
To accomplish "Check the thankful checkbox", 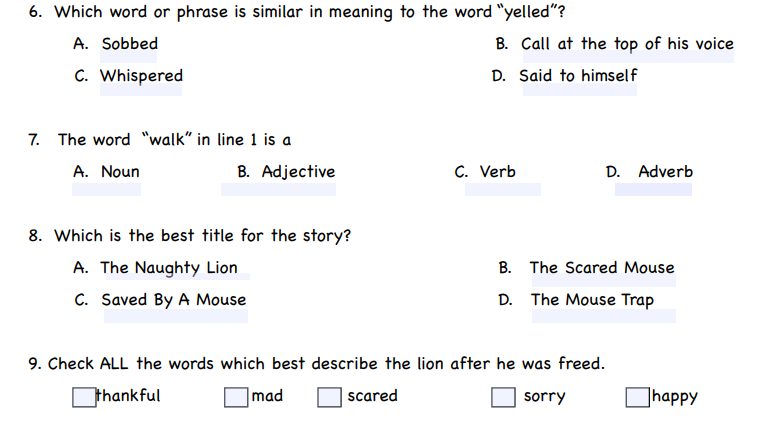I will [x=84, y=397].
